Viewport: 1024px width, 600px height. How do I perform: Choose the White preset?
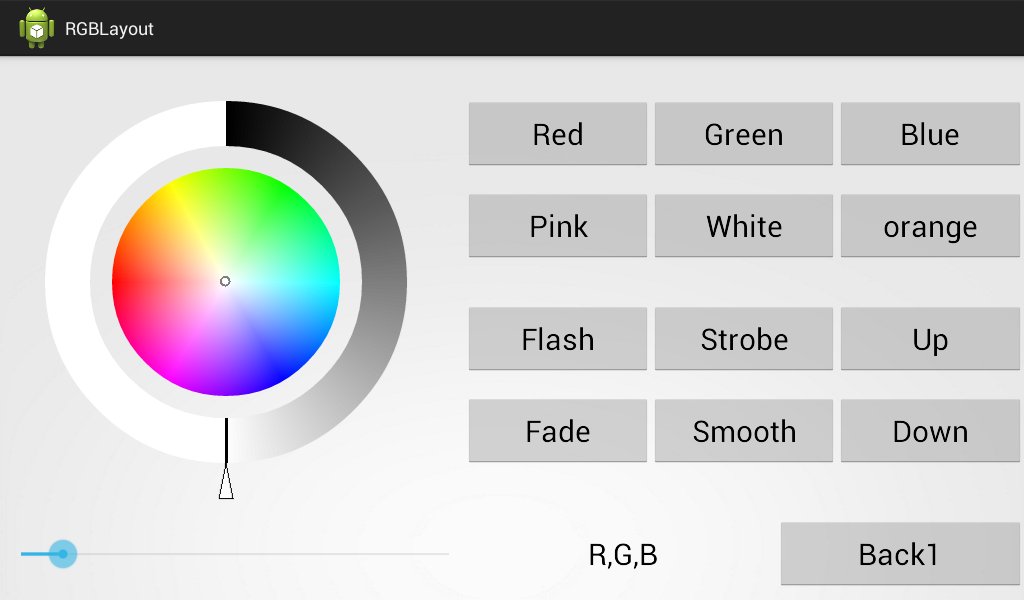[743, 226]
